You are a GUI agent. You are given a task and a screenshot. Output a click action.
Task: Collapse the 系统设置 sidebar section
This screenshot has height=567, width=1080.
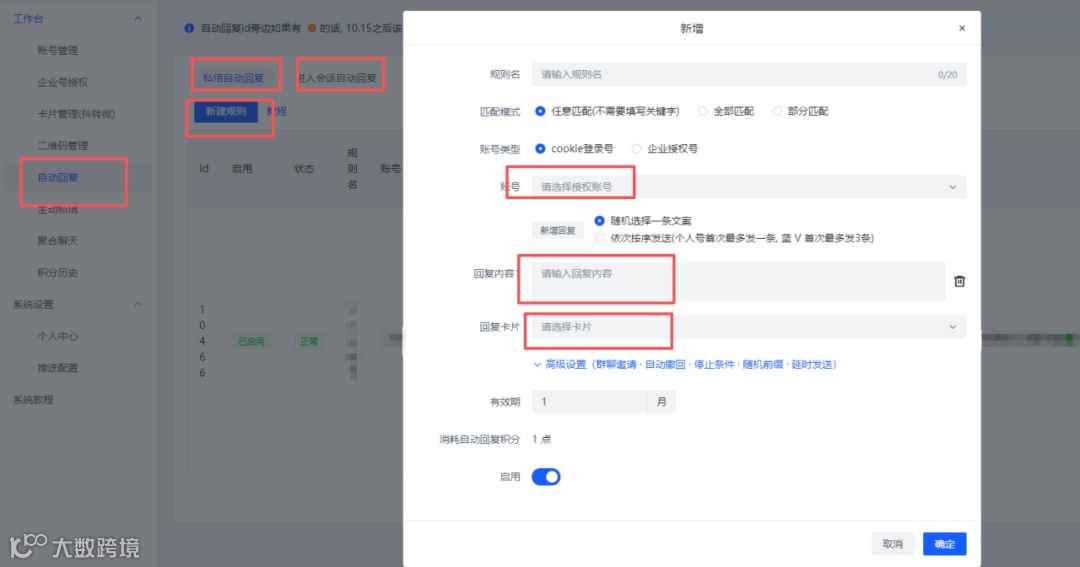pos(138,304)
